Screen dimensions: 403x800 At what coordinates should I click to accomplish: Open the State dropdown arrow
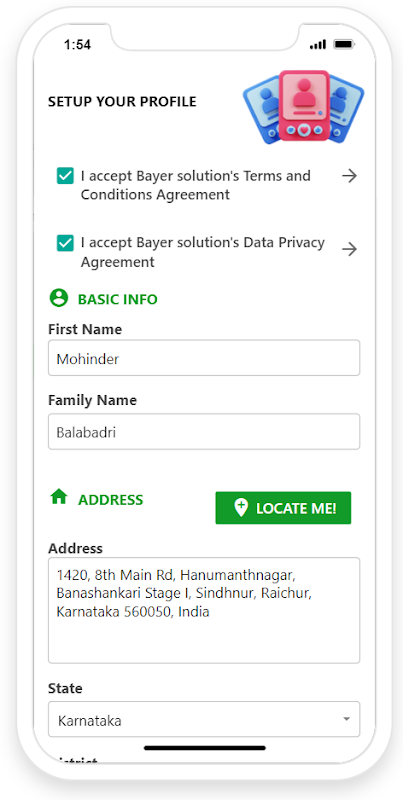pos(346,719)
